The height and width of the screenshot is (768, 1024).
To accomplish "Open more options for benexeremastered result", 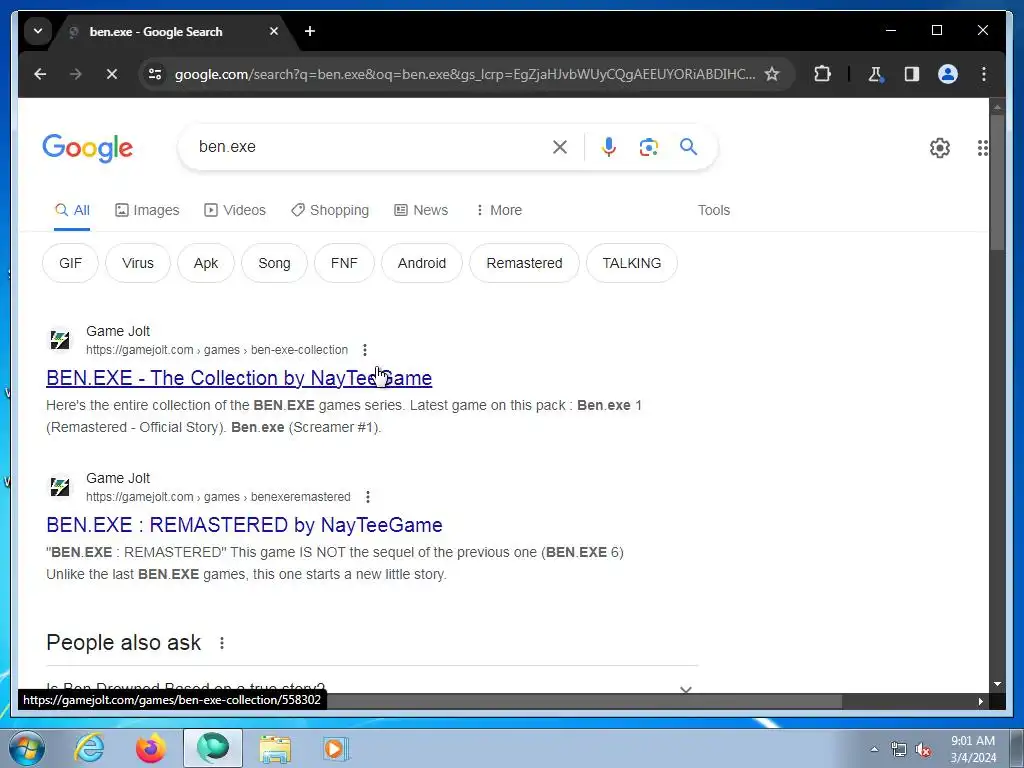I will coord(368,497).
